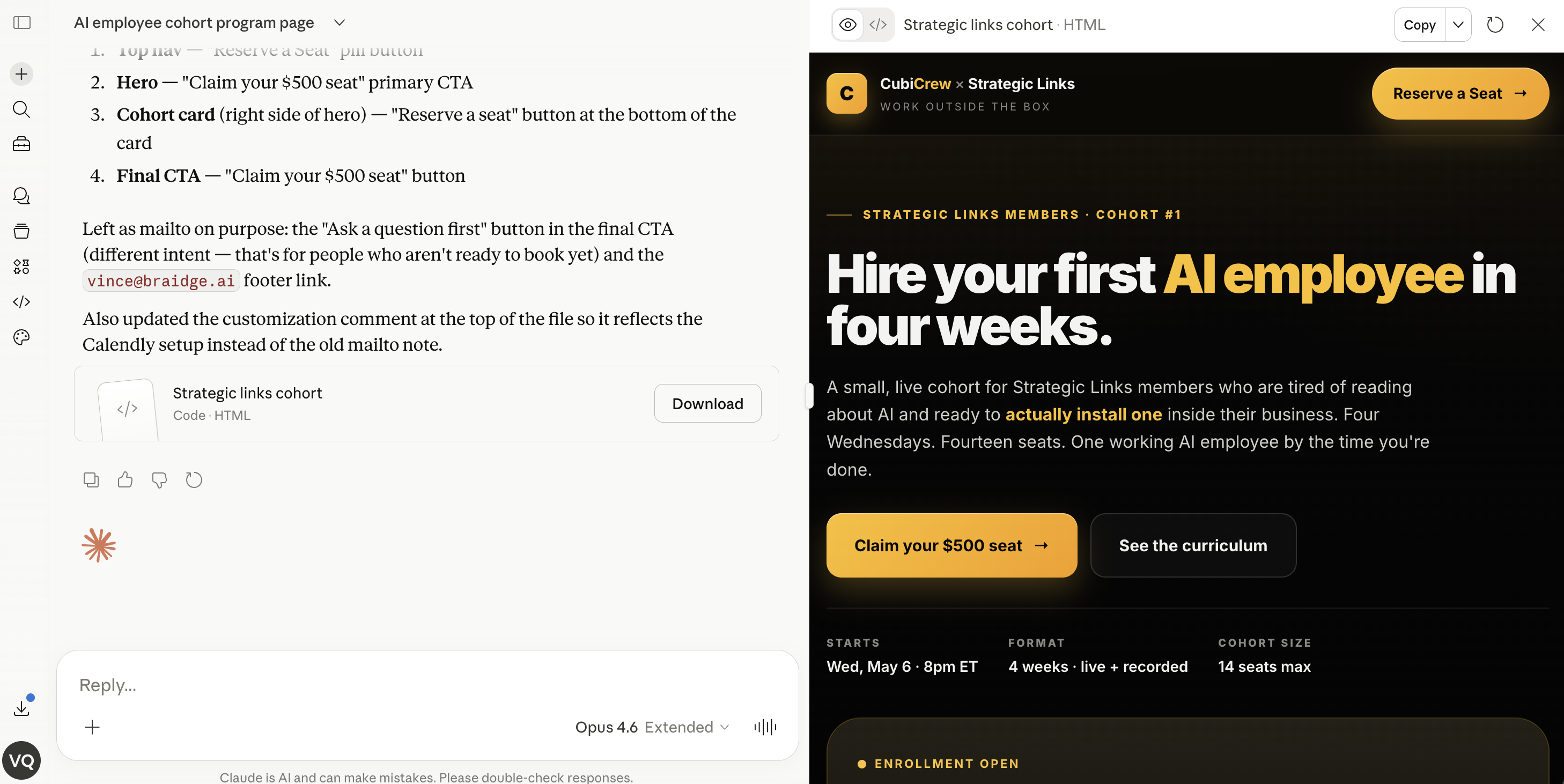Open the chats icon in sidebar
Viewport: 1564px width, 784px height.
click(x=22, y=196)
